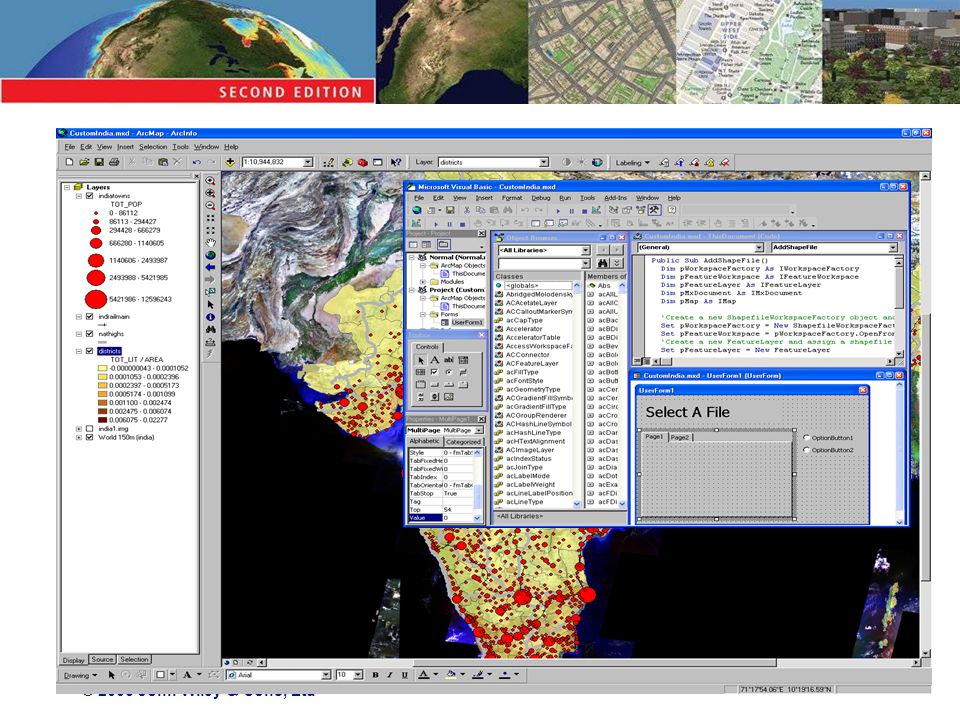Viewport: 960px width, 720px height.
Task: Select the ArcMap Pan hand tool
Action: (211, 242)
